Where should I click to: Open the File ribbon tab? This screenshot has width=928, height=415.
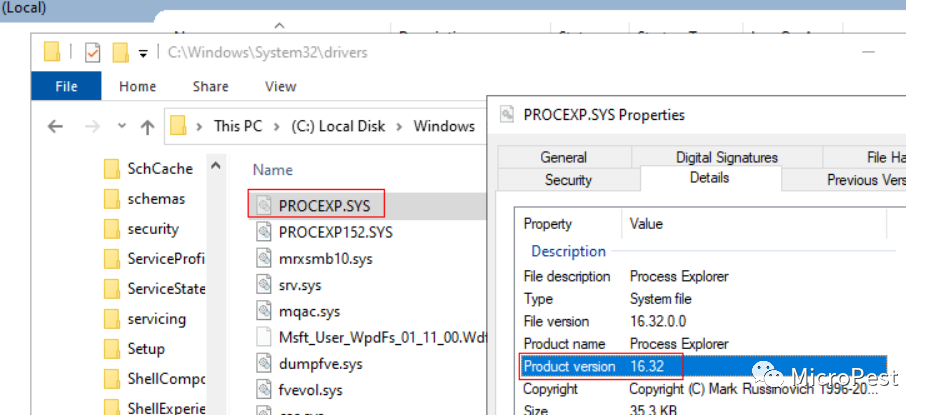pyautogui.click(x=66, y=86)
